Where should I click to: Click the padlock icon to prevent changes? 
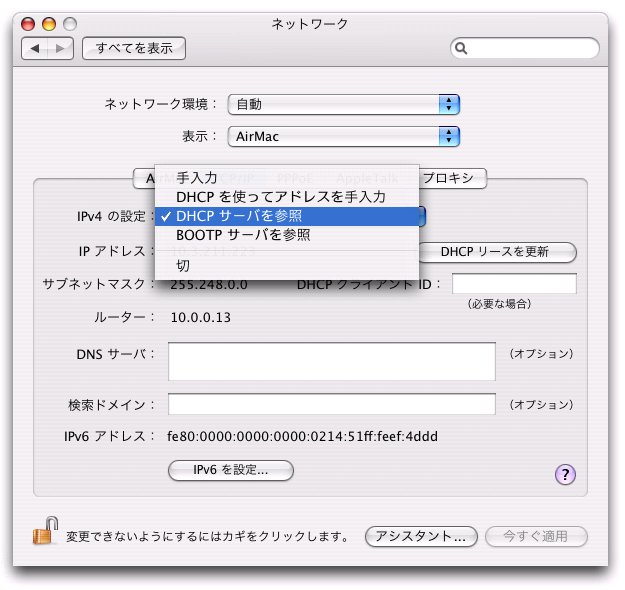(43, 533)
